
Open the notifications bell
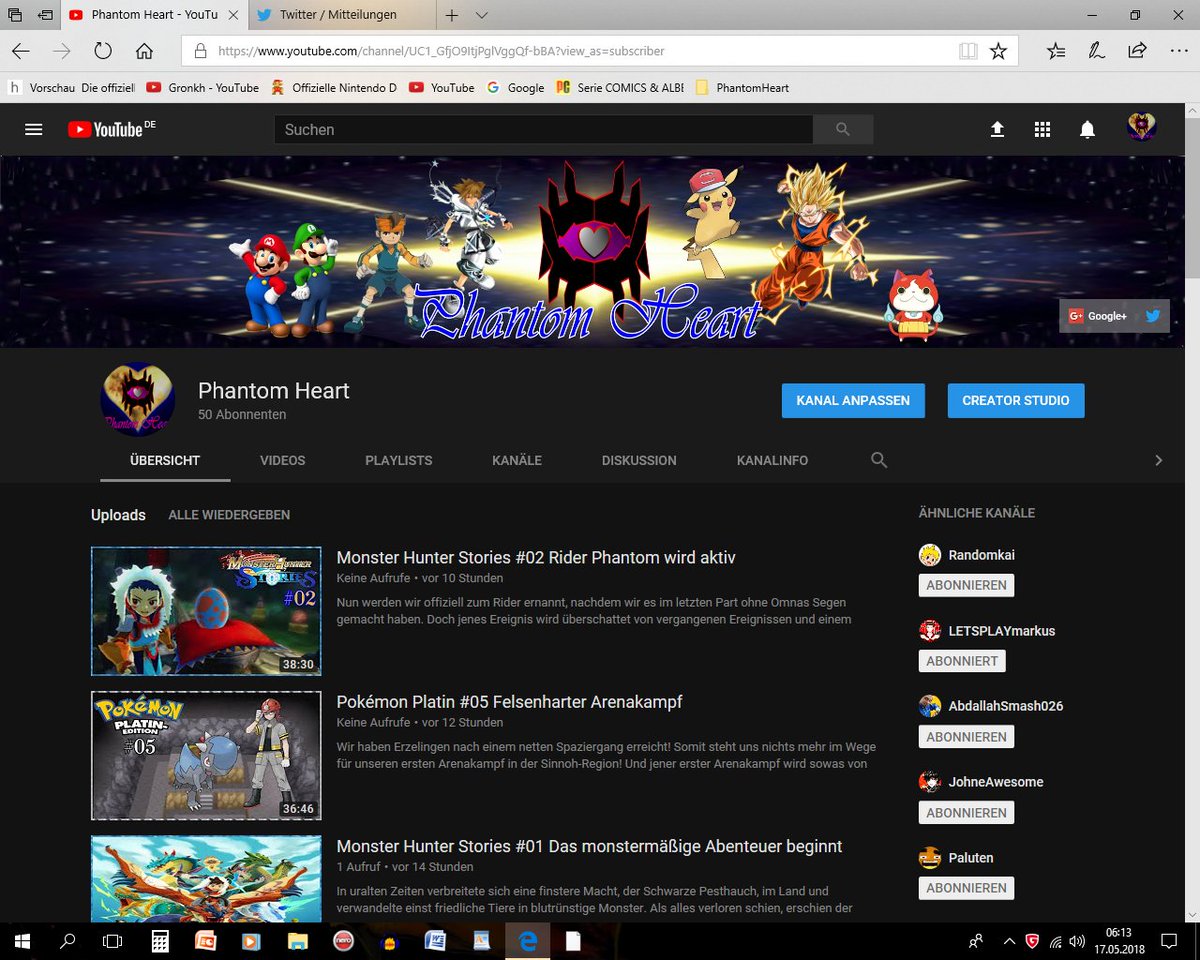coord(1087,129)
